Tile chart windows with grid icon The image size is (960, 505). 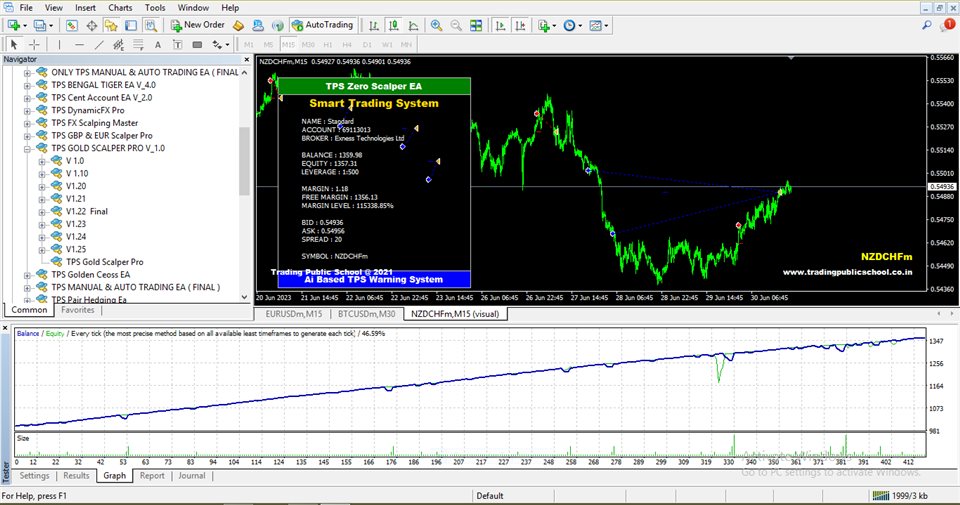[476, 25]
